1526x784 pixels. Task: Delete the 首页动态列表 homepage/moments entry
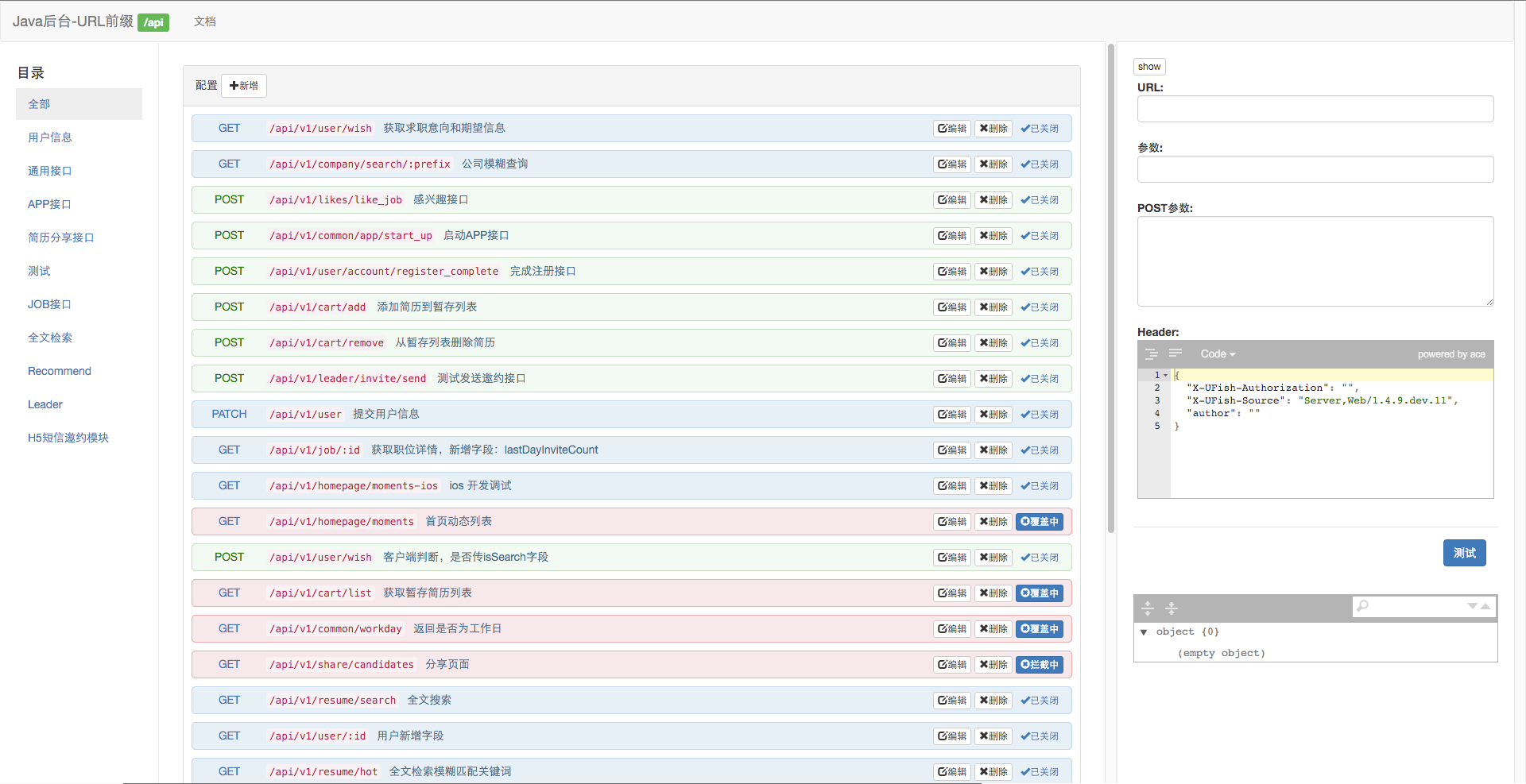[993, 522]
